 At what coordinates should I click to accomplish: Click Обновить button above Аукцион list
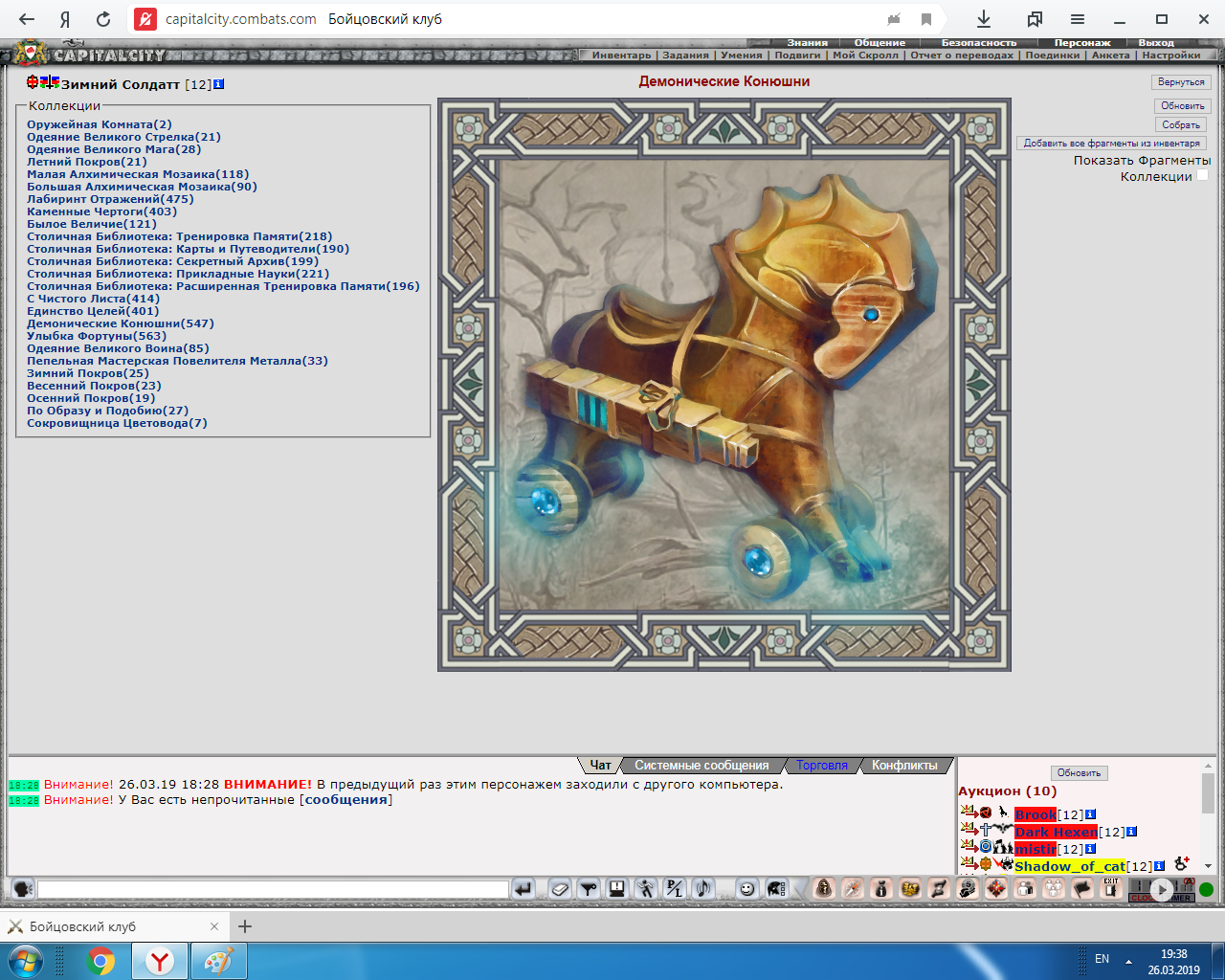pos(1079,773)
